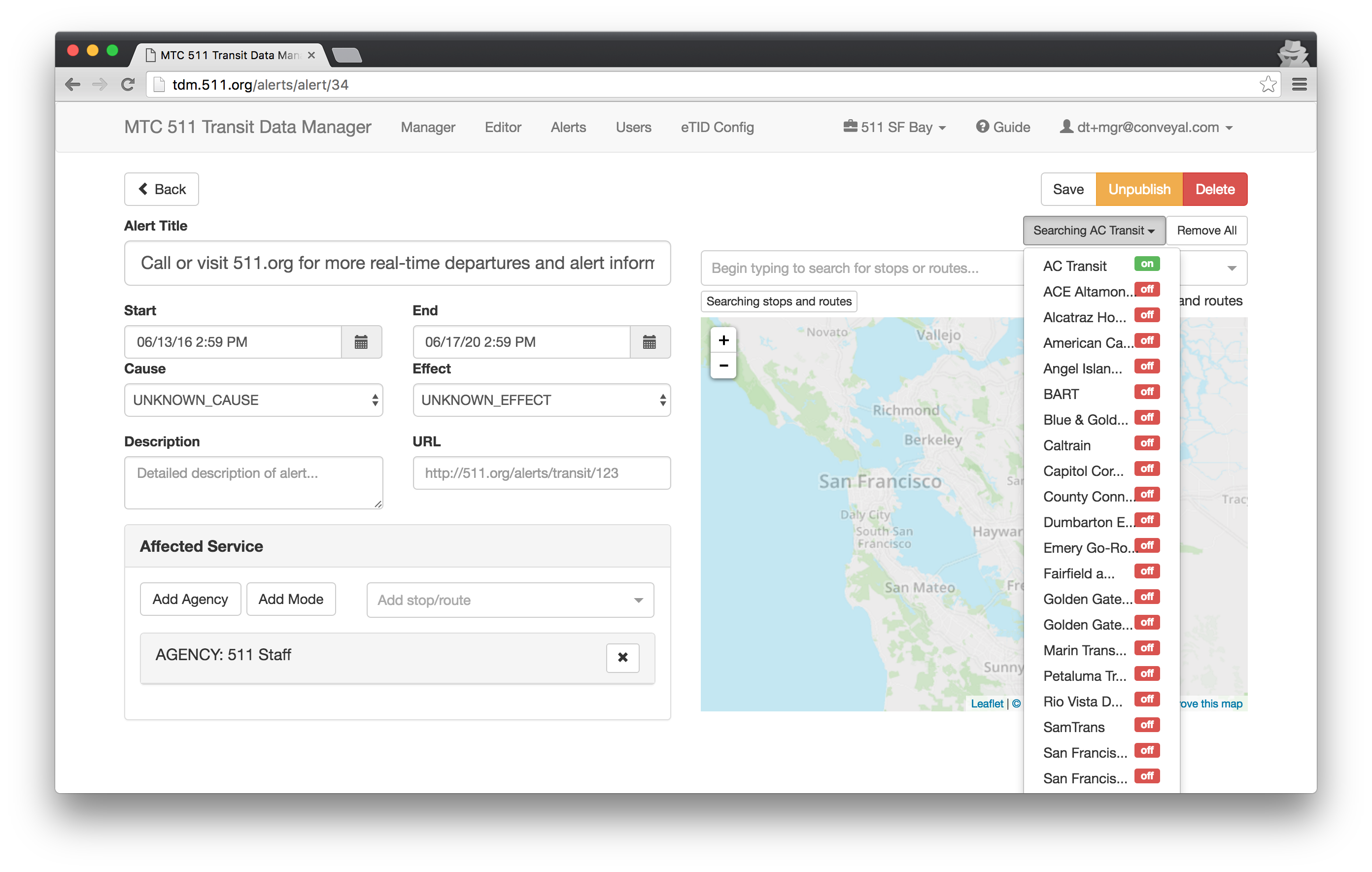The width and height of the screenshot is (1372, 872).
Task: Click the Back button
Action: (x=162, y=189)
